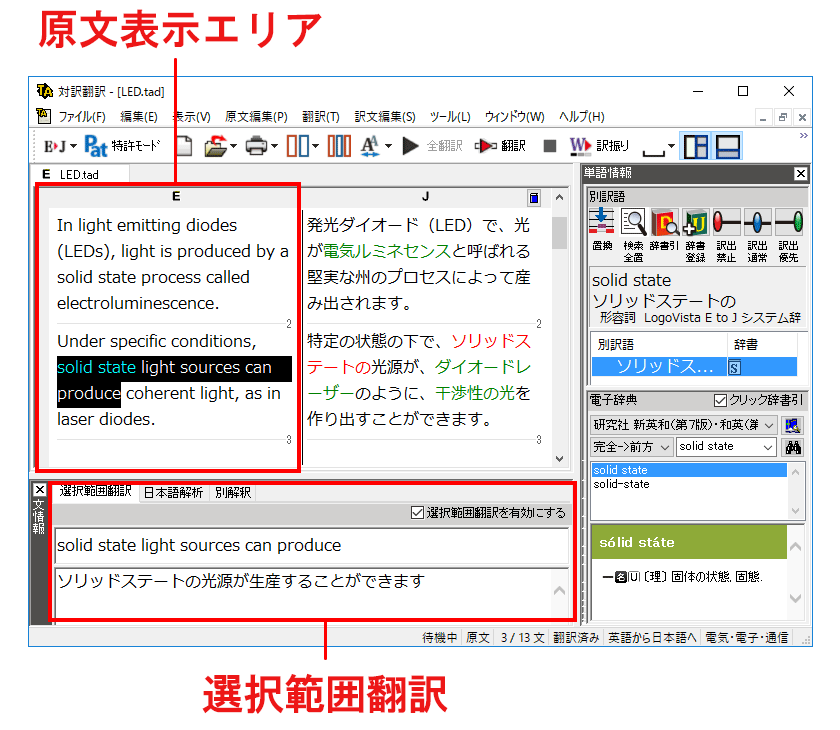Screen dimensions: 840x730
Task: Open the 編集(E) menu
Action: click(139, 117)
